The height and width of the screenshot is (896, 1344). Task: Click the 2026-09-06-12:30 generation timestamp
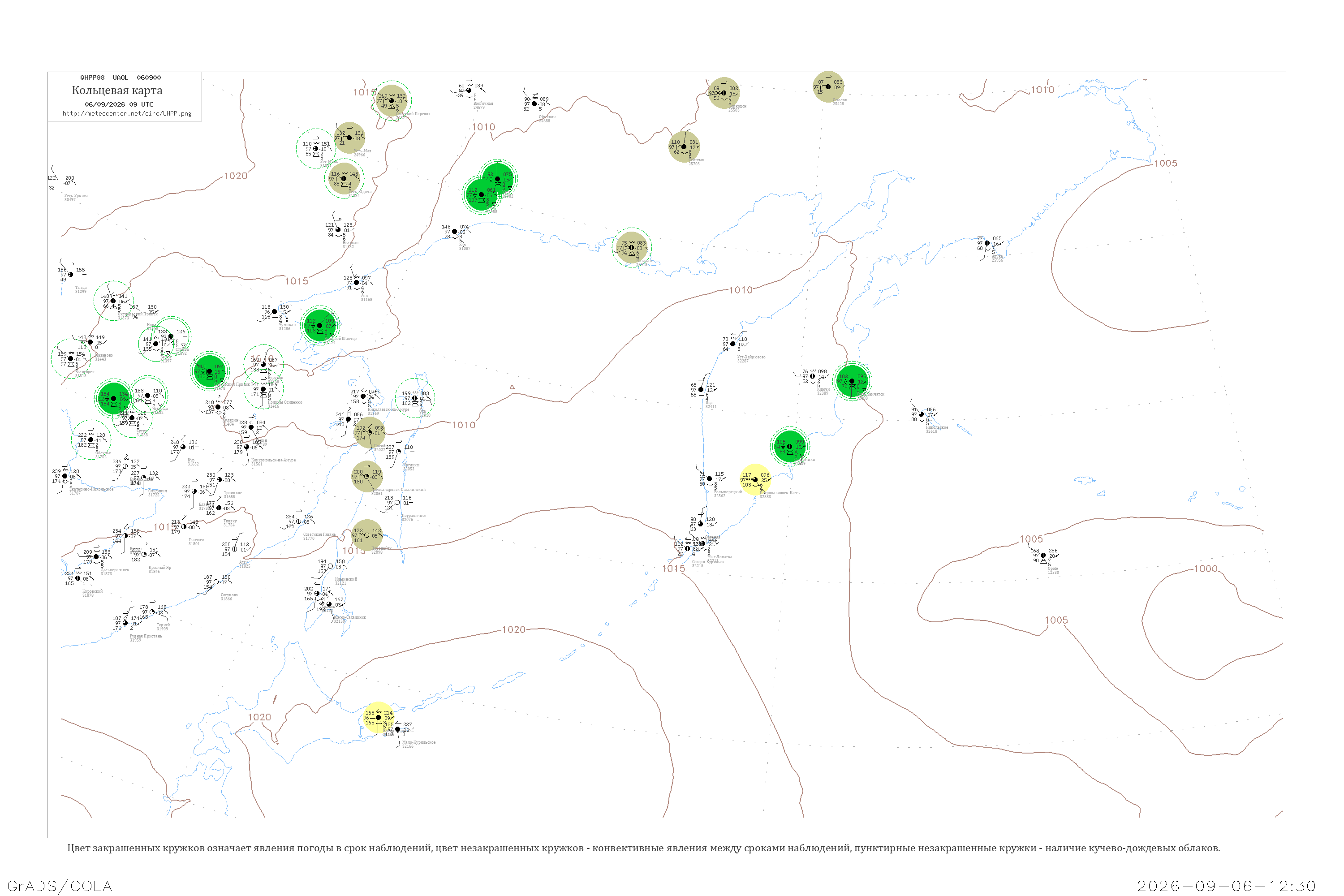(1226, 886)
